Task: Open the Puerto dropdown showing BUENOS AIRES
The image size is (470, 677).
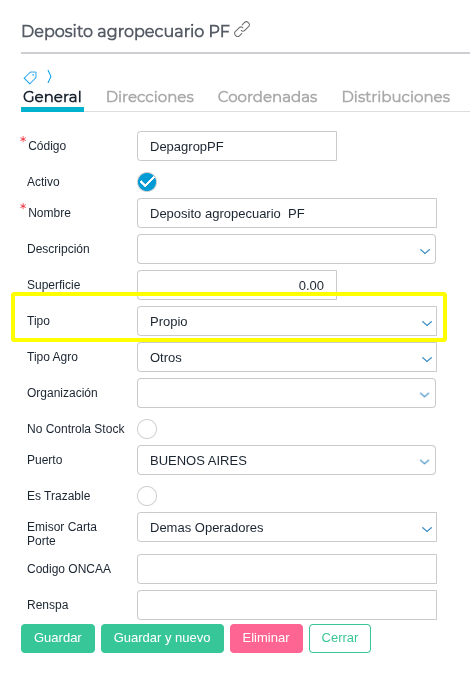Action: pos(287,460)
